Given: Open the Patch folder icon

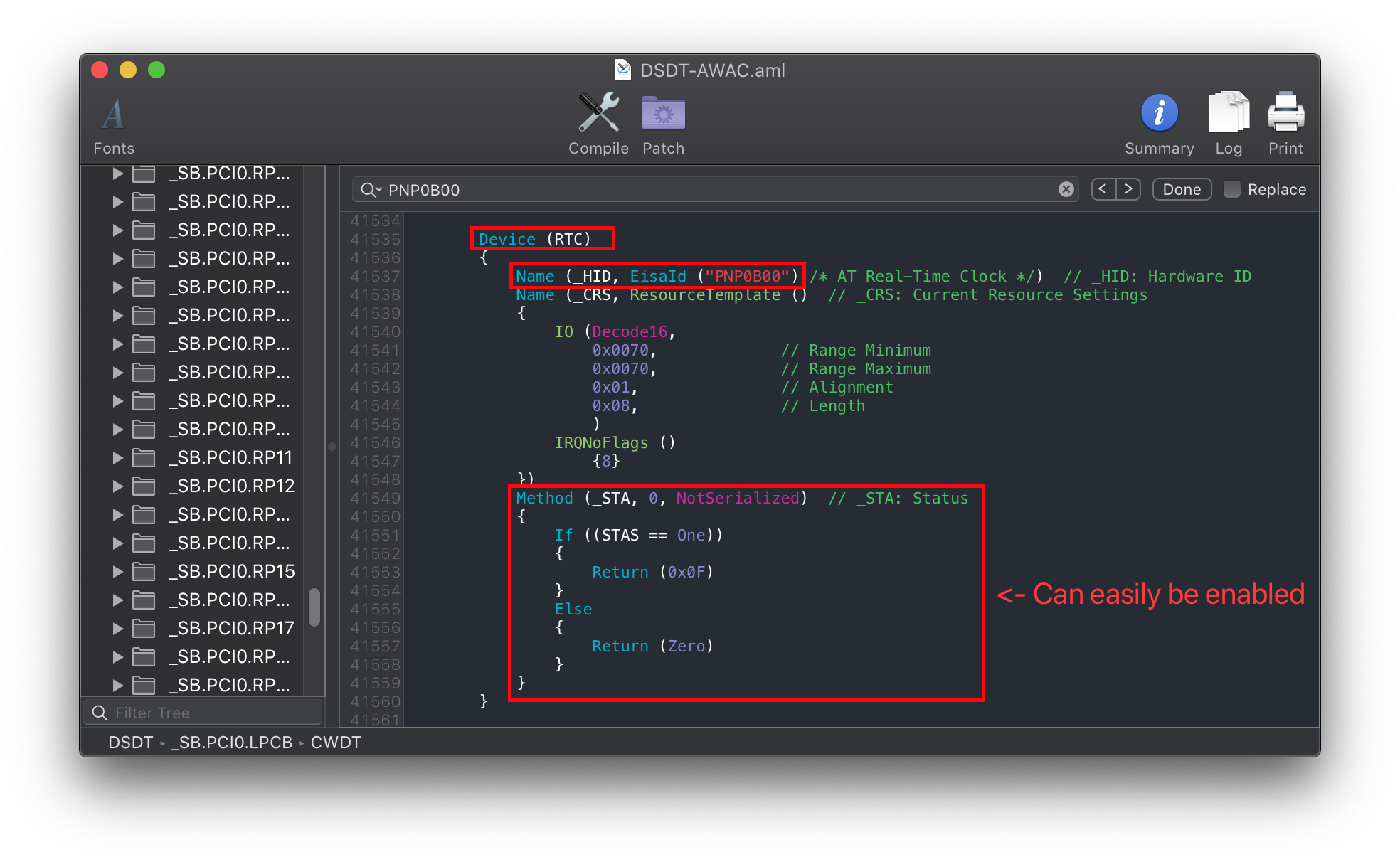Looking at the screenshot, I should [x=663, y=113].
